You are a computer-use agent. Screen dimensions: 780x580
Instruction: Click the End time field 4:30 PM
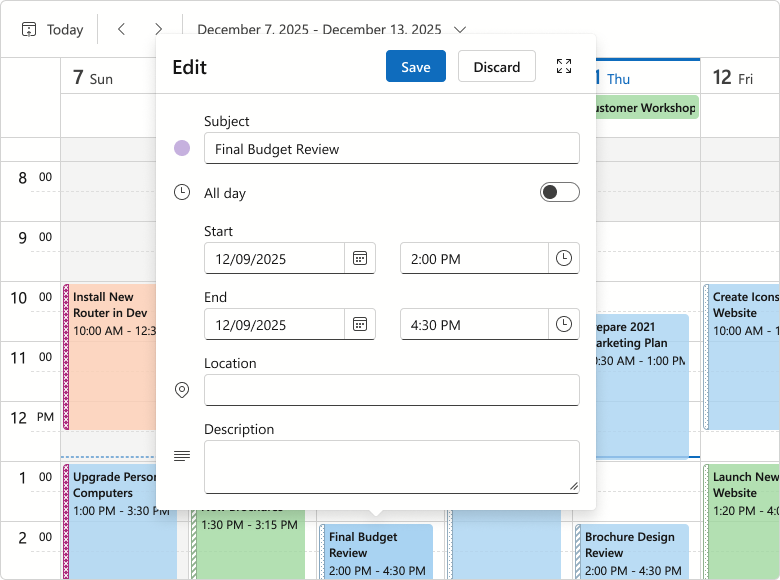tap(474, 324)
